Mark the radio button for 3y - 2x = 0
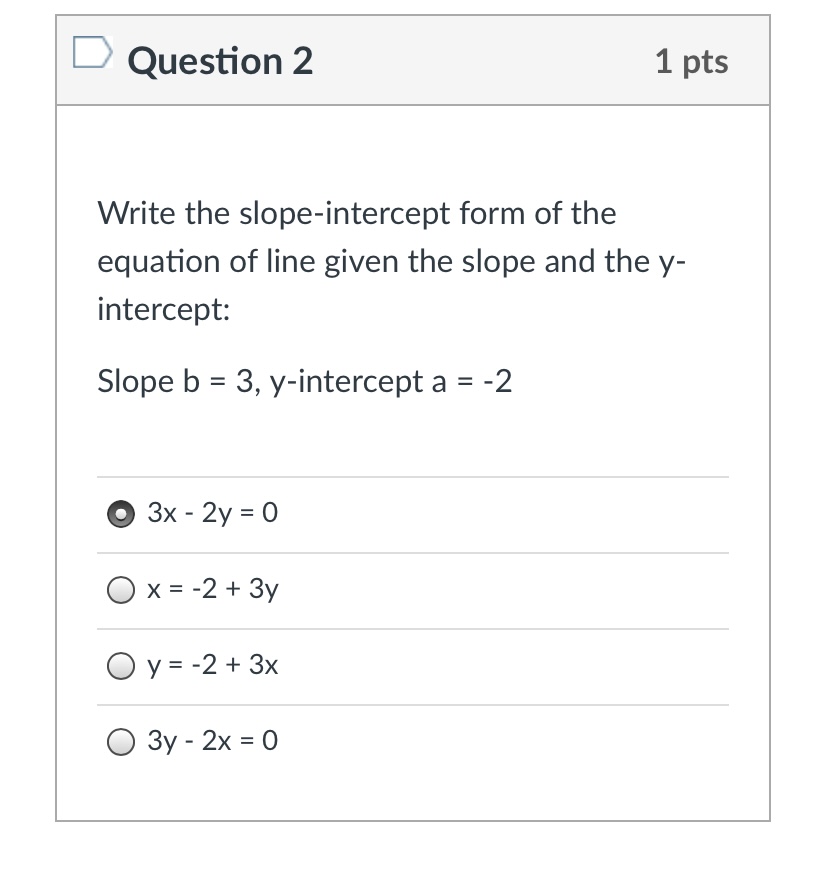The width and height of the screenshot is (826, 869). tap(121, 742)
